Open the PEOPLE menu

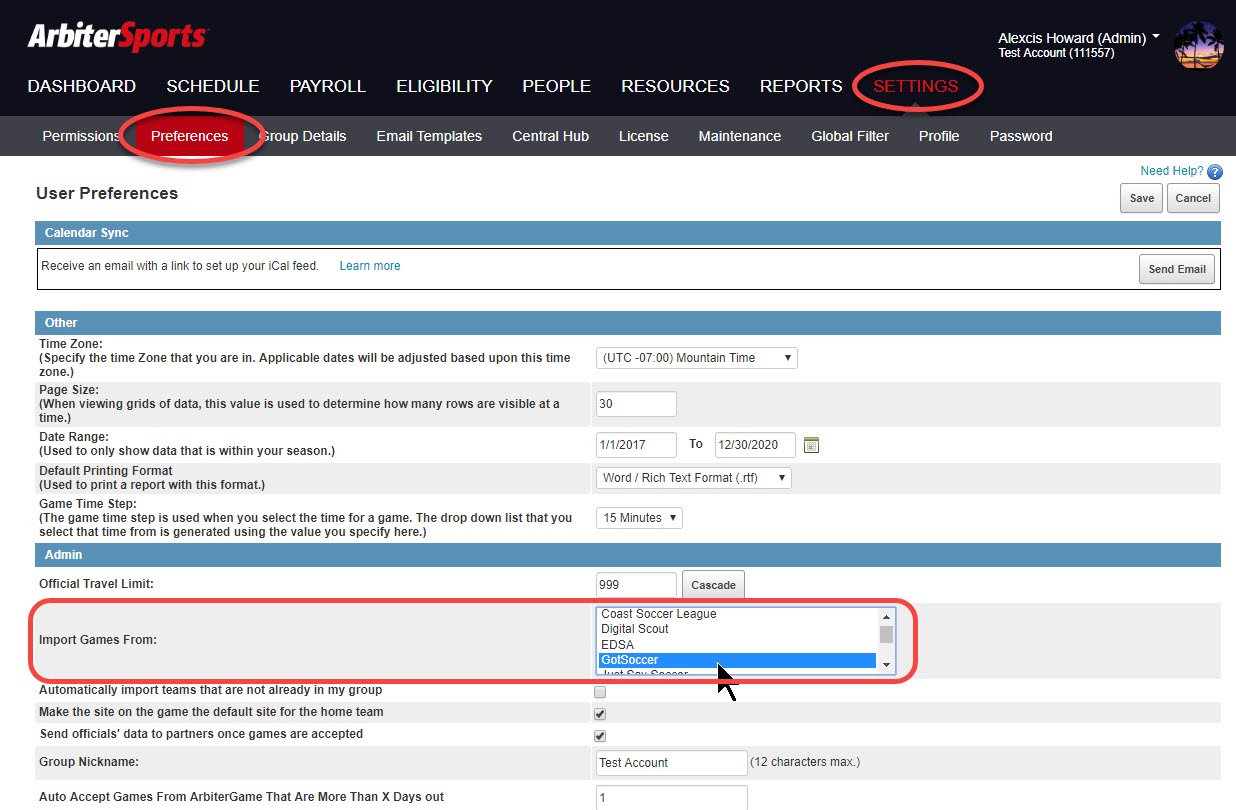(x=557, y=86)
